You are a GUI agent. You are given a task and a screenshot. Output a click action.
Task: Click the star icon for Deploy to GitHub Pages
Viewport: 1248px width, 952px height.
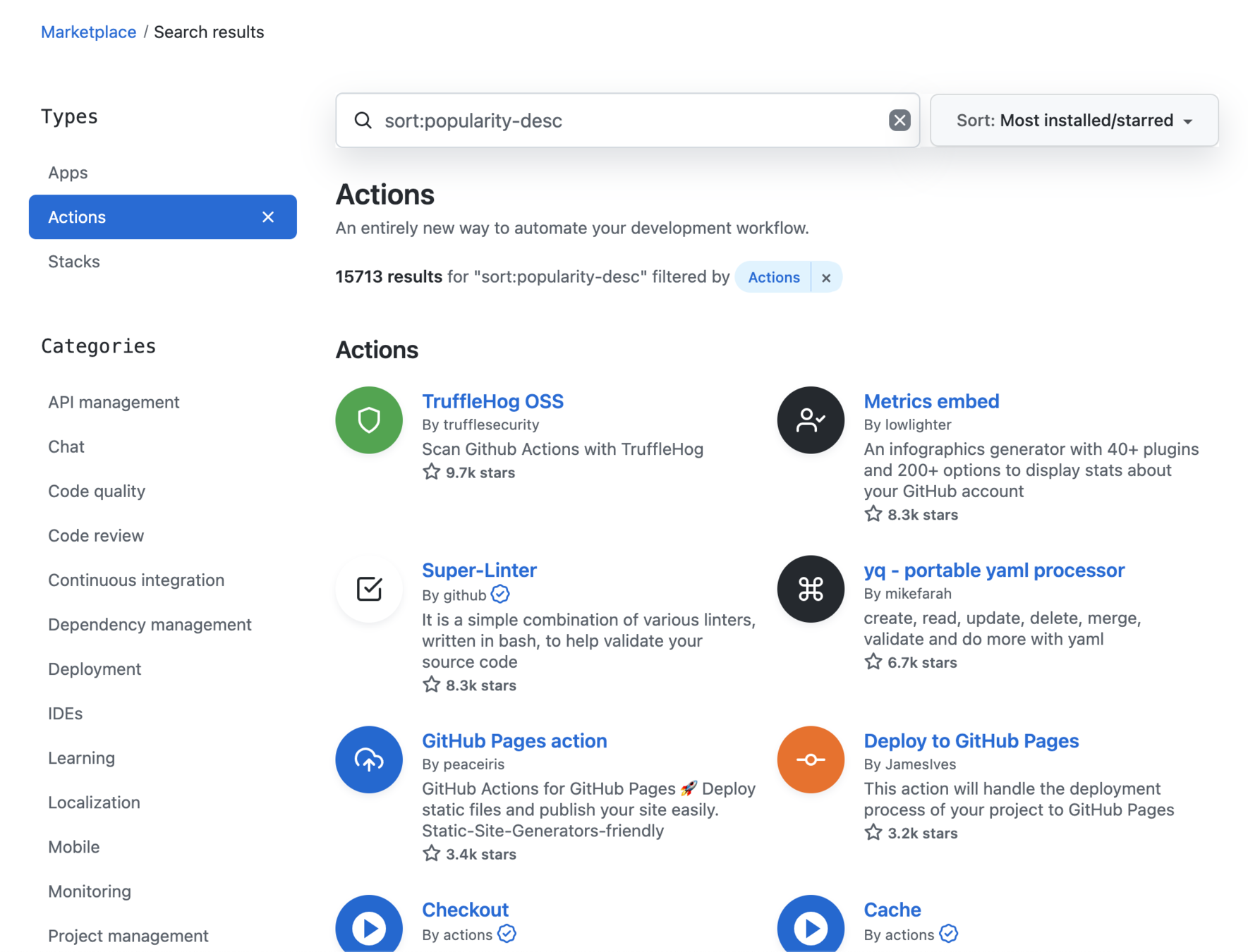[x=873, y=832]
